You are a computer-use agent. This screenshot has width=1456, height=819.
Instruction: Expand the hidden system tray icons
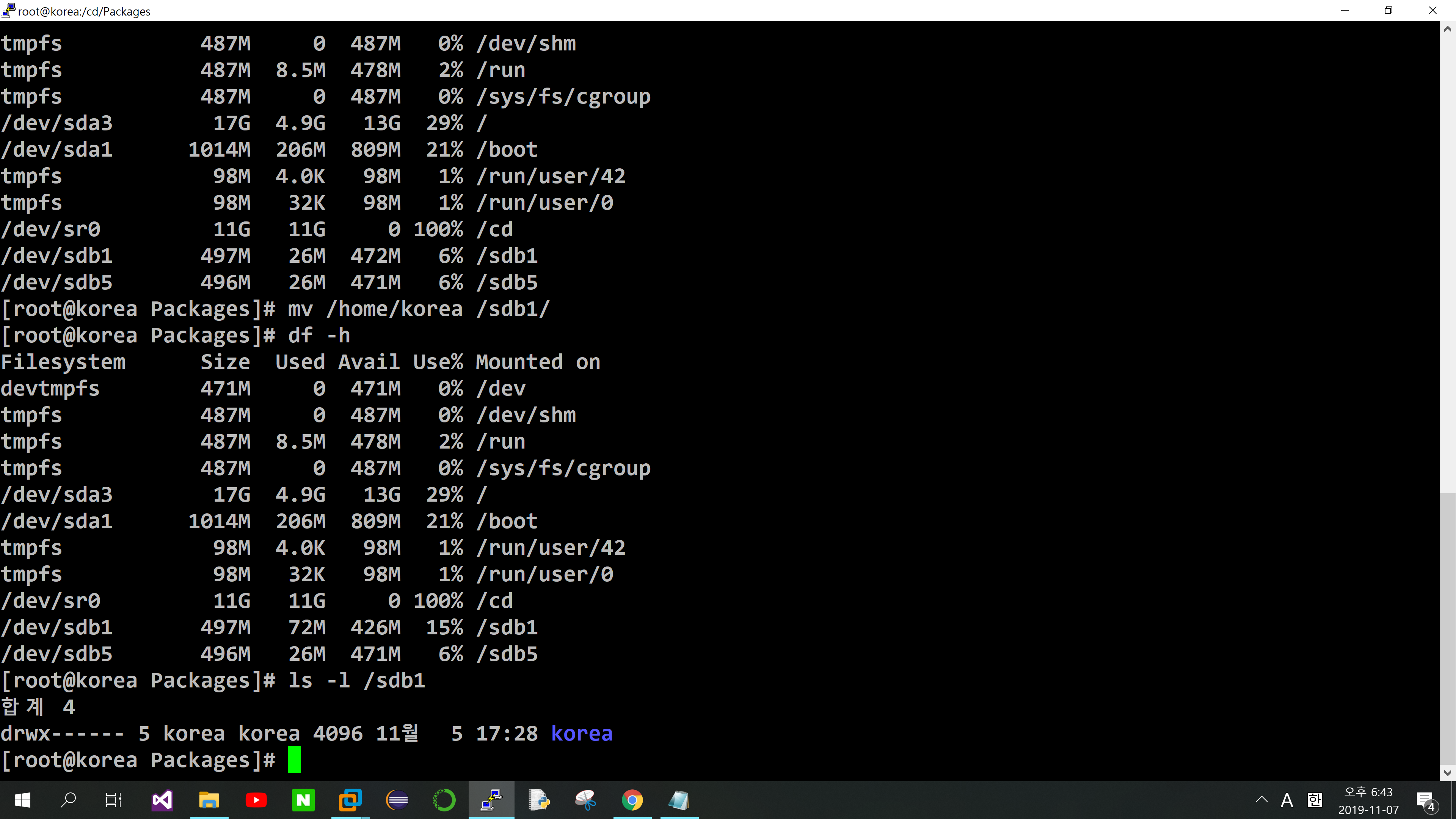(1261, 800)
